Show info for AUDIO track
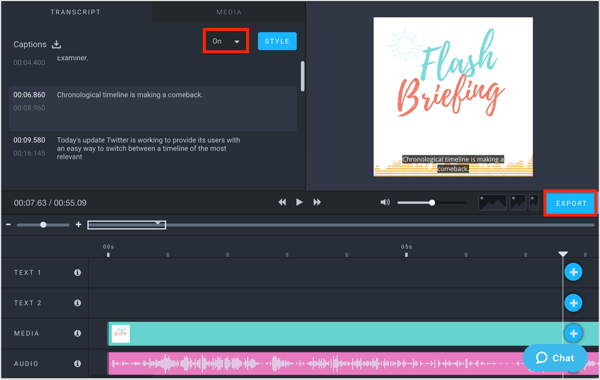This screenshot has height=380, width=600. [x=77, y=364]
